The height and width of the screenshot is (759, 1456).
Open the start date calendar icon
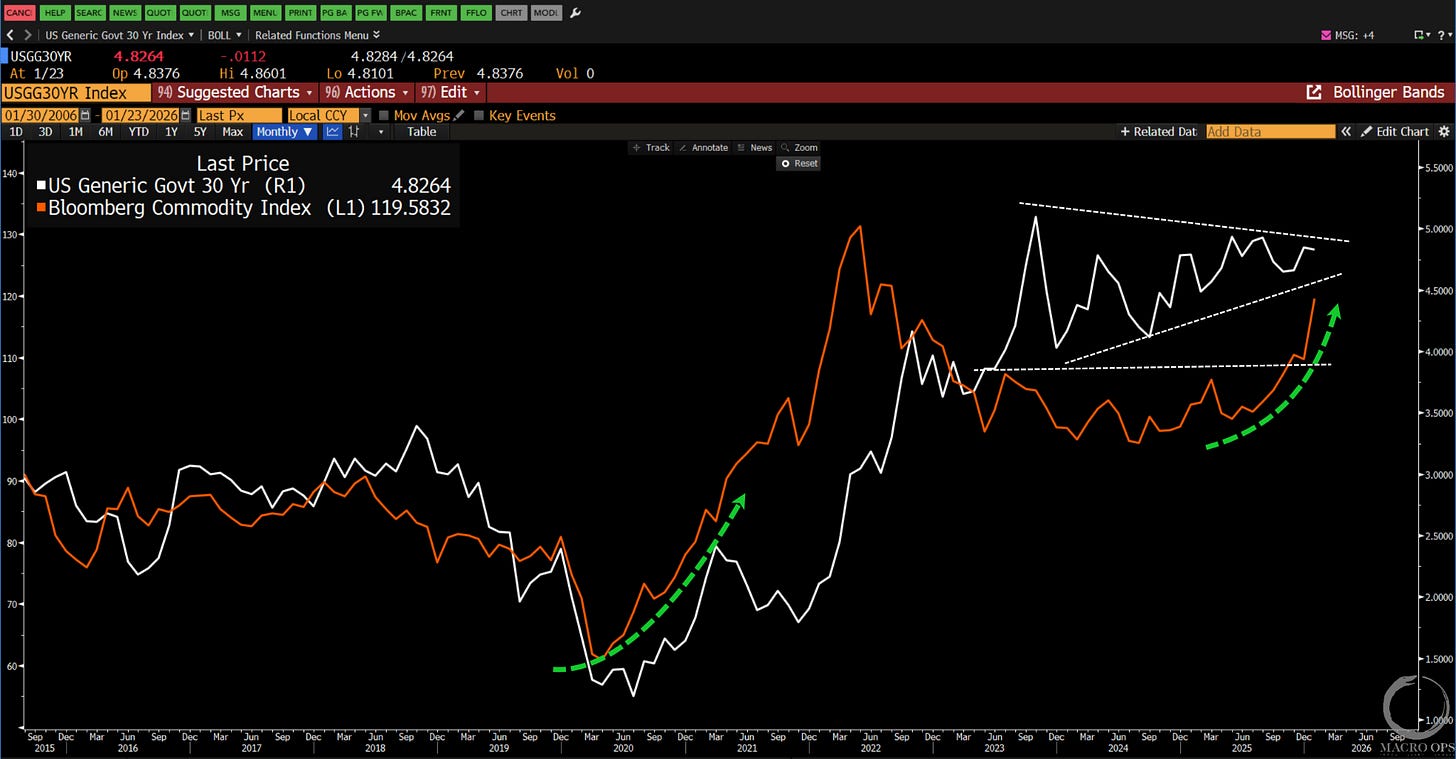[x=85, y=115]
